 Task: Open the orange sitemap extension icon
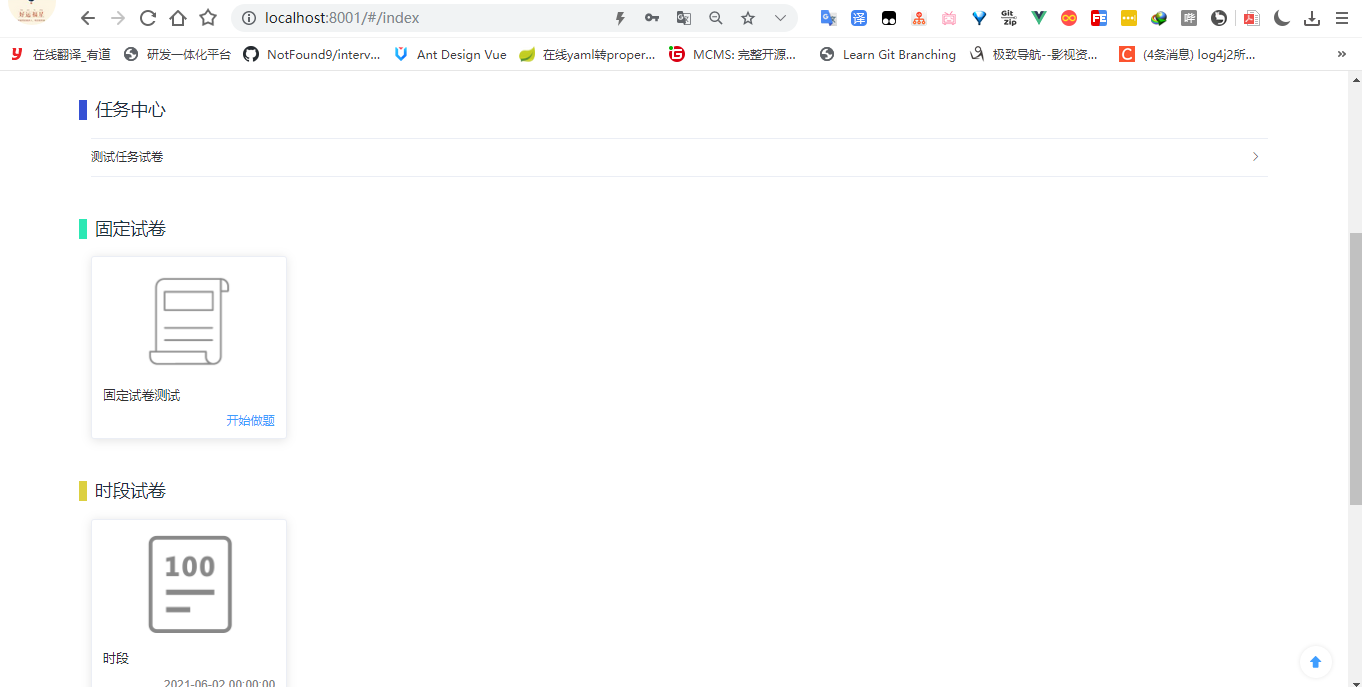coord(919,18)
